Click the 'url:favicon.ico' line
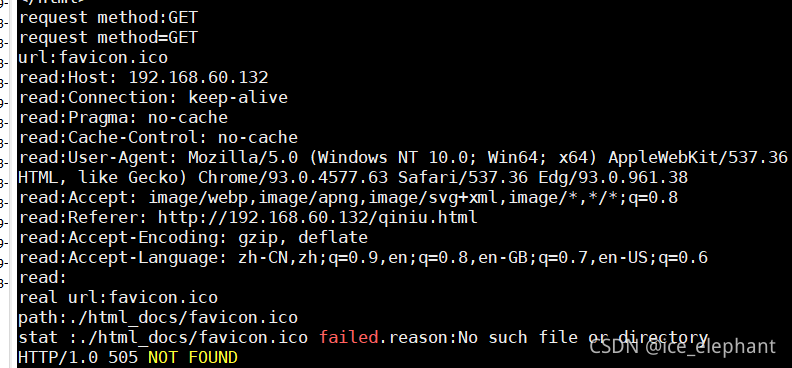 (93, 58)
